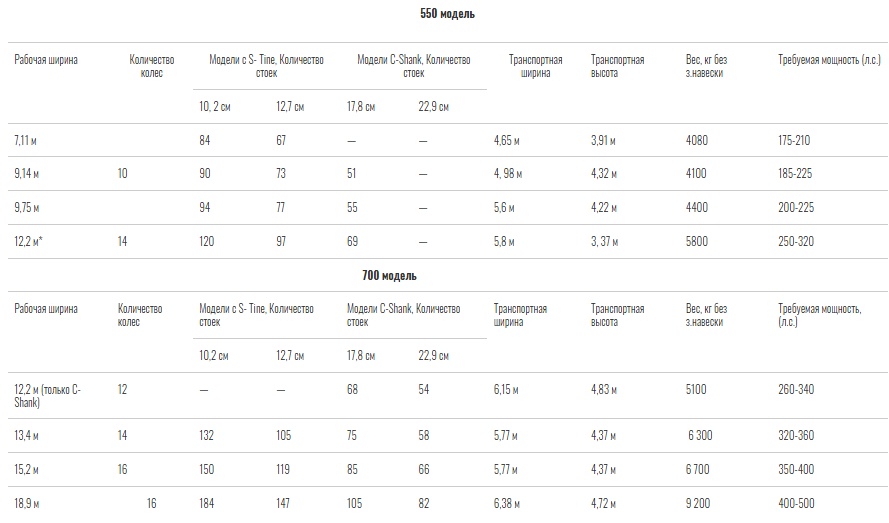Click the 18,9 м row label
Viewport: 889px width, 523px height.
tap(27, 503)
